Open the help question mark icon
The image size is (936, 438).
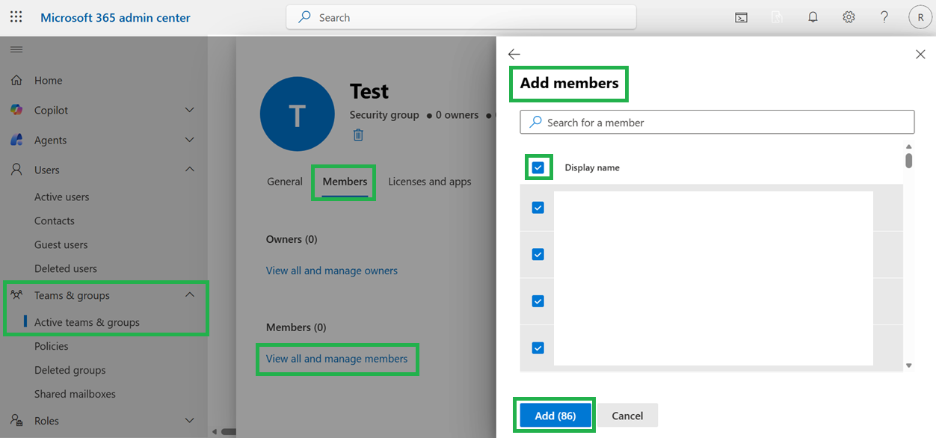pyautogui.click(x=885, y=17)
